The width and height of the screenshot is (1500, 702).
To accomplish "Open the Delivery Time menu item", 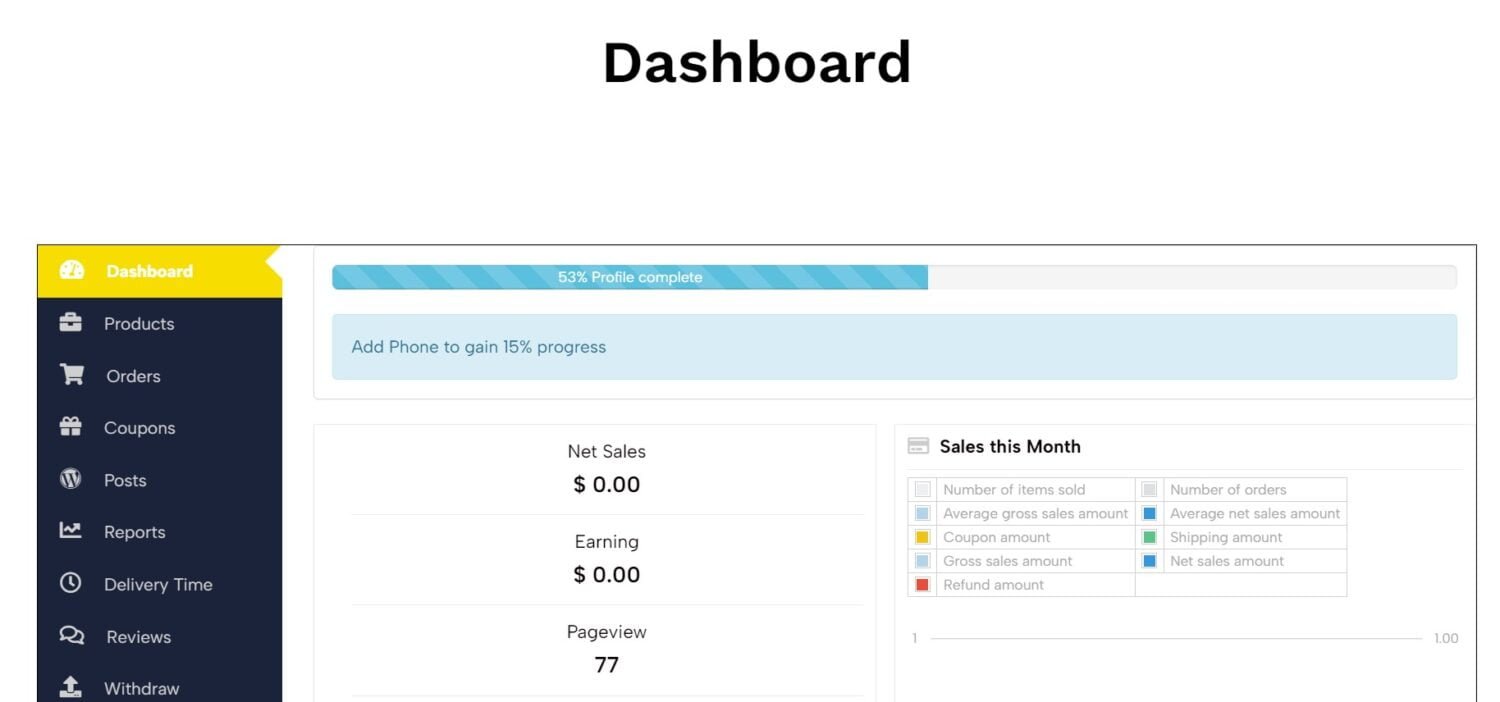I will coord(158,585).
